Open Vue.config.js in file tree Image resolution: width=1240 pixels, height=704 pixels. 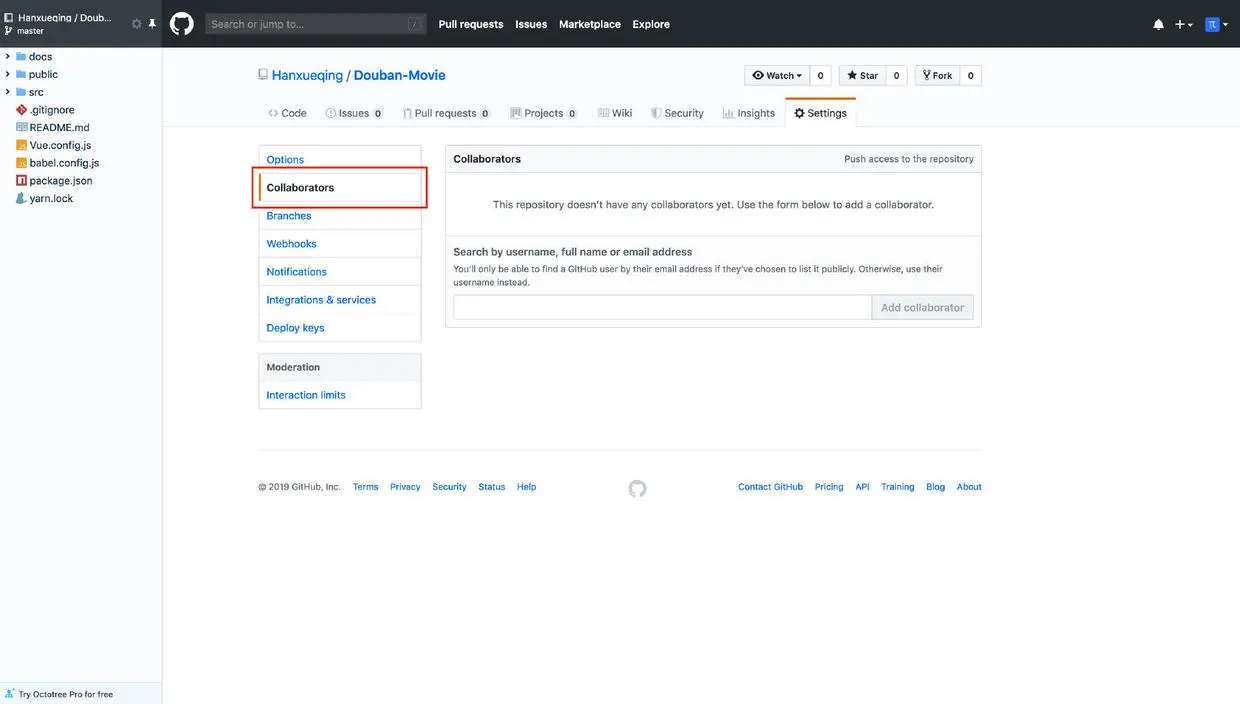(x=60, y=145)
